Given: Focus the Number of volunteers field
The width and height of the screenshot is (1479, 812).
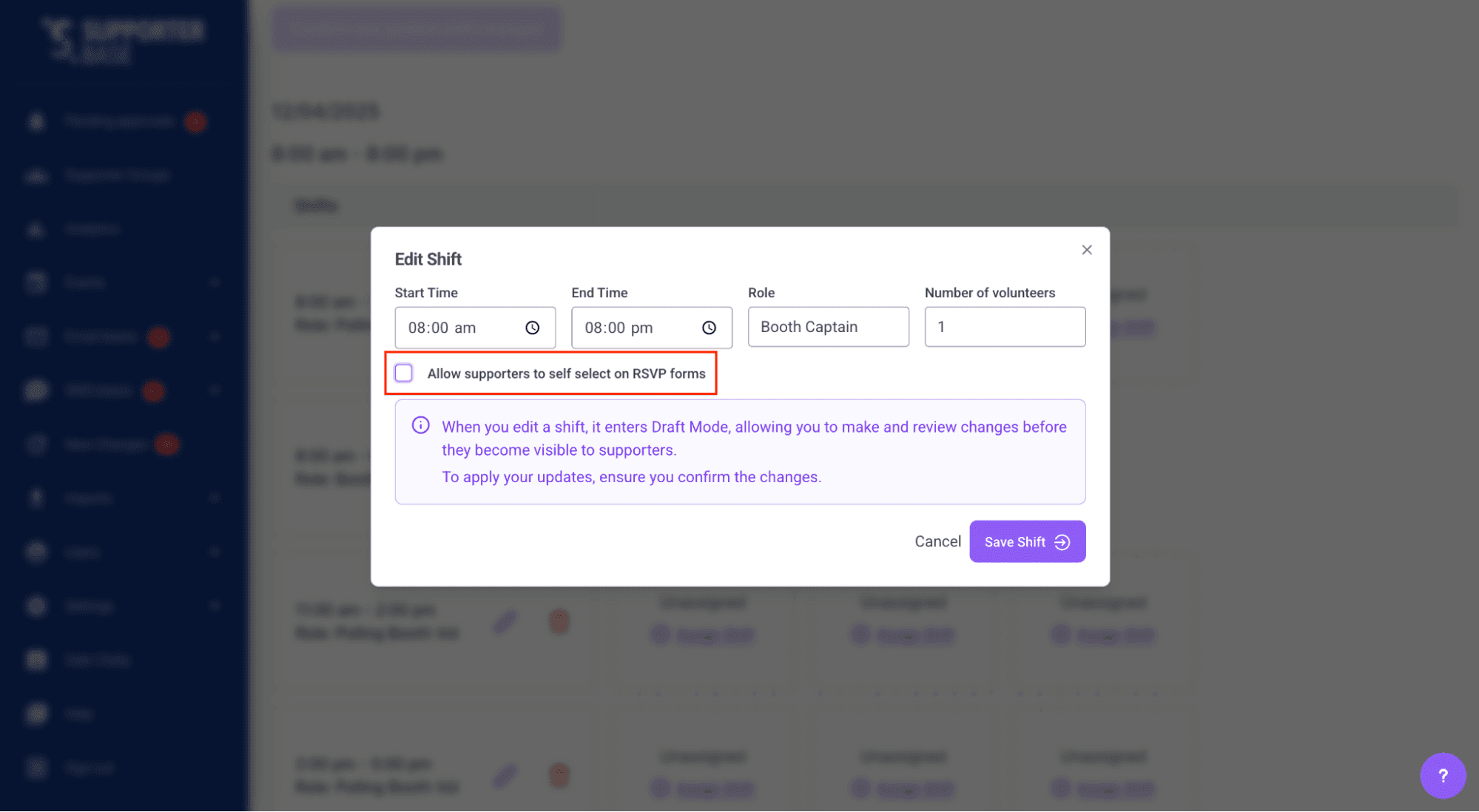Looking at the screenshot, I should pos(1004,327).
